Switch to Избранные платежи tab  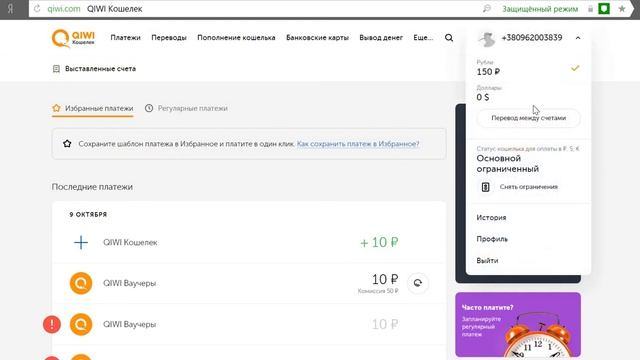[x=93, y=109]
